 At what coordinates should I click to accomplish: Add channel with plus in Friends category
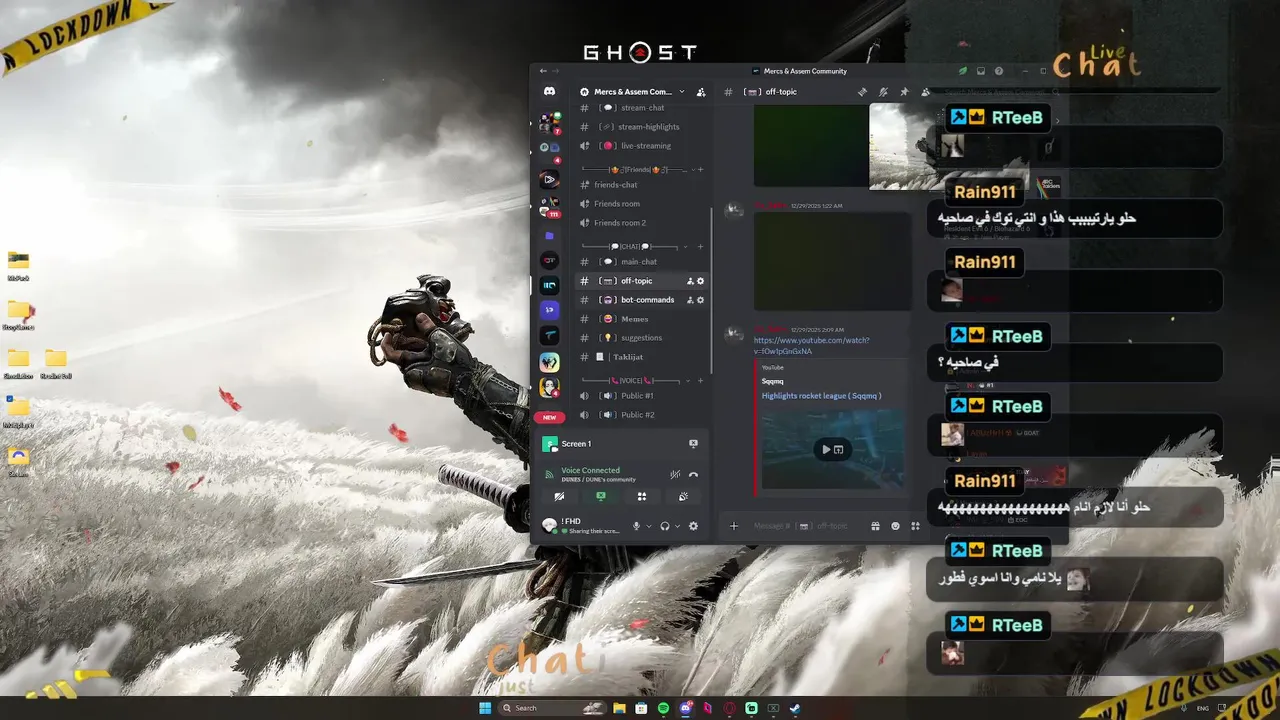point(700,170)
